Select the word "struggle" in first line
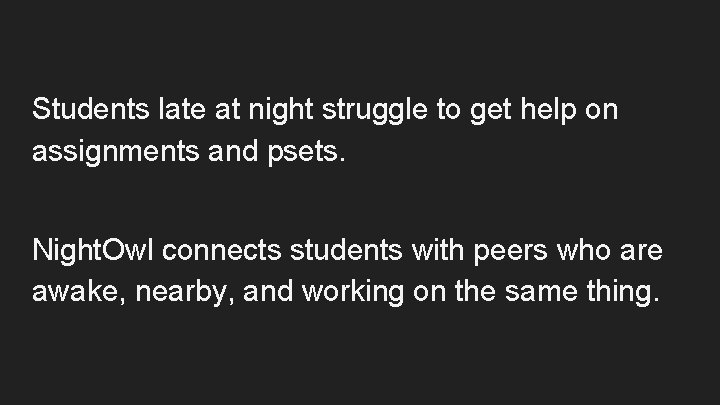This screenshot has width=720, height=405. [375, 111]
